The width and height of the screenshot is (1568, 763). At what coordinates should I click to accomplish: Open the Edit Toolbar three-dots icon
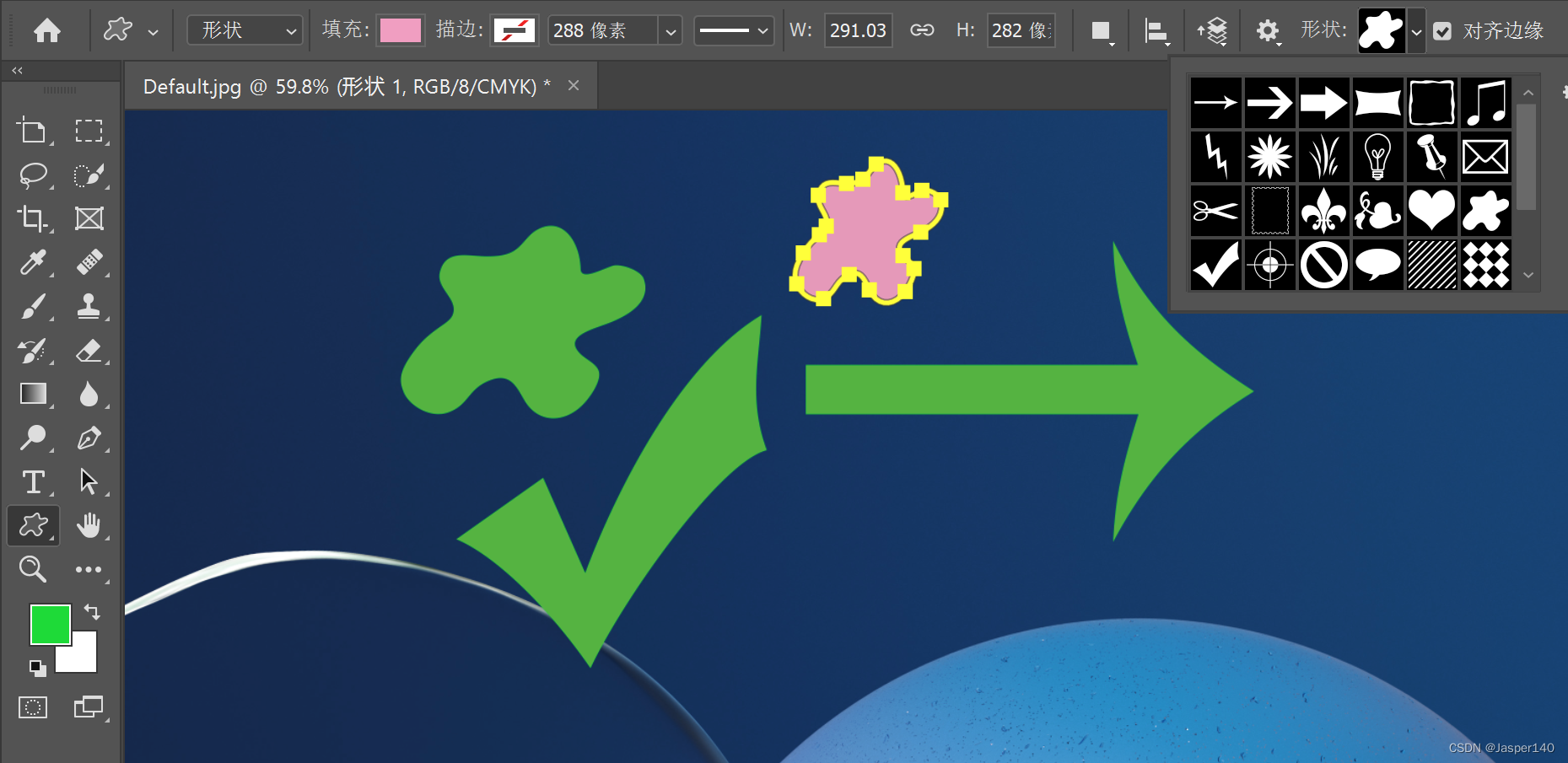click(89, 569)
